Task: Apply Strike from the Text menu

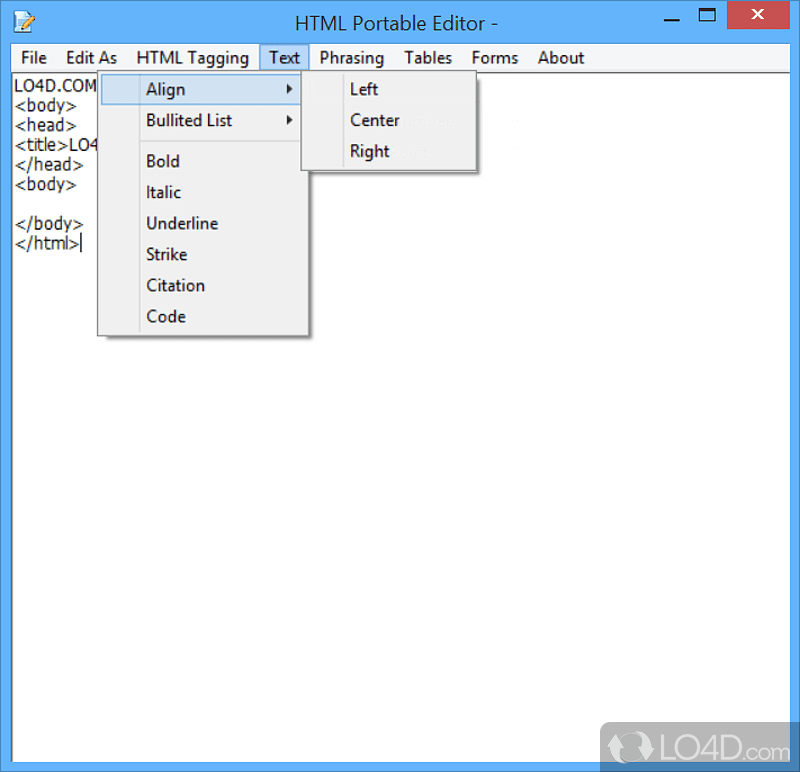Action: (x=204, y=255)
